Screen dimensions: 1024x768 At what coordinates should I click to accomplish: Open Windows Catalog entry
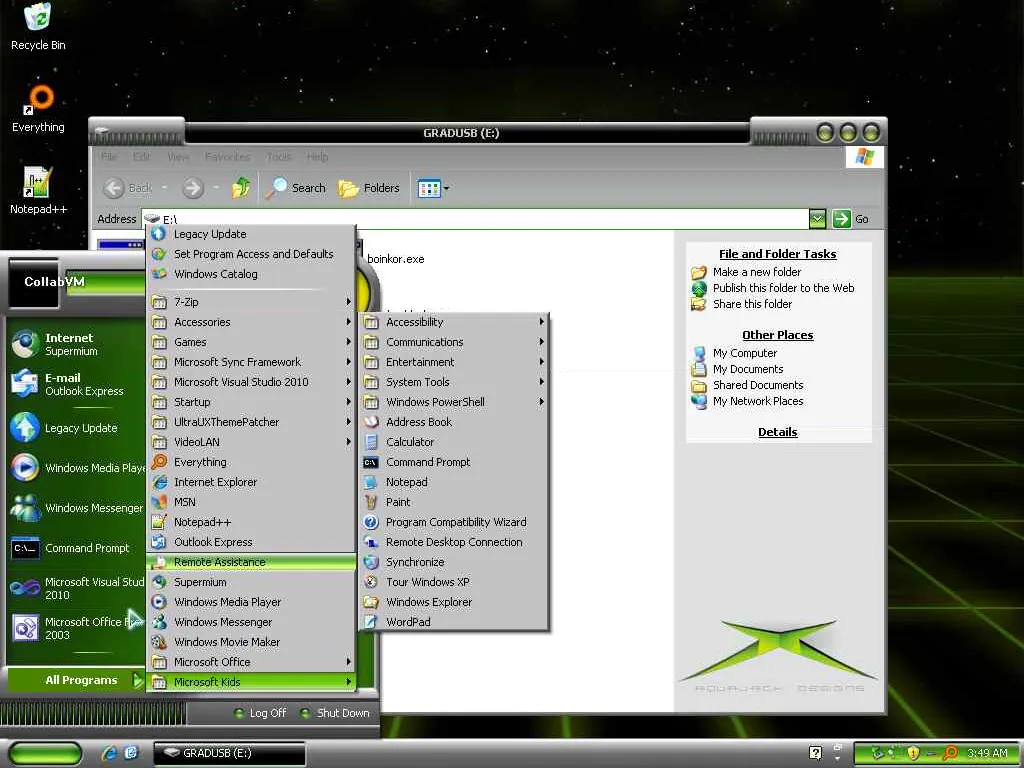[251, 274]
